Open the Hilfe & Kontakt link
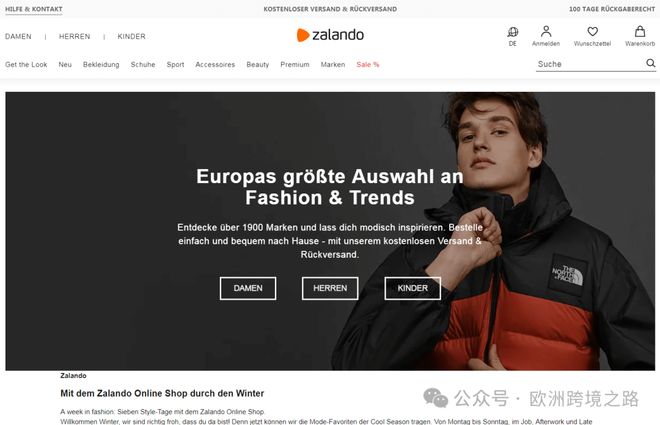 click(34, 9)
